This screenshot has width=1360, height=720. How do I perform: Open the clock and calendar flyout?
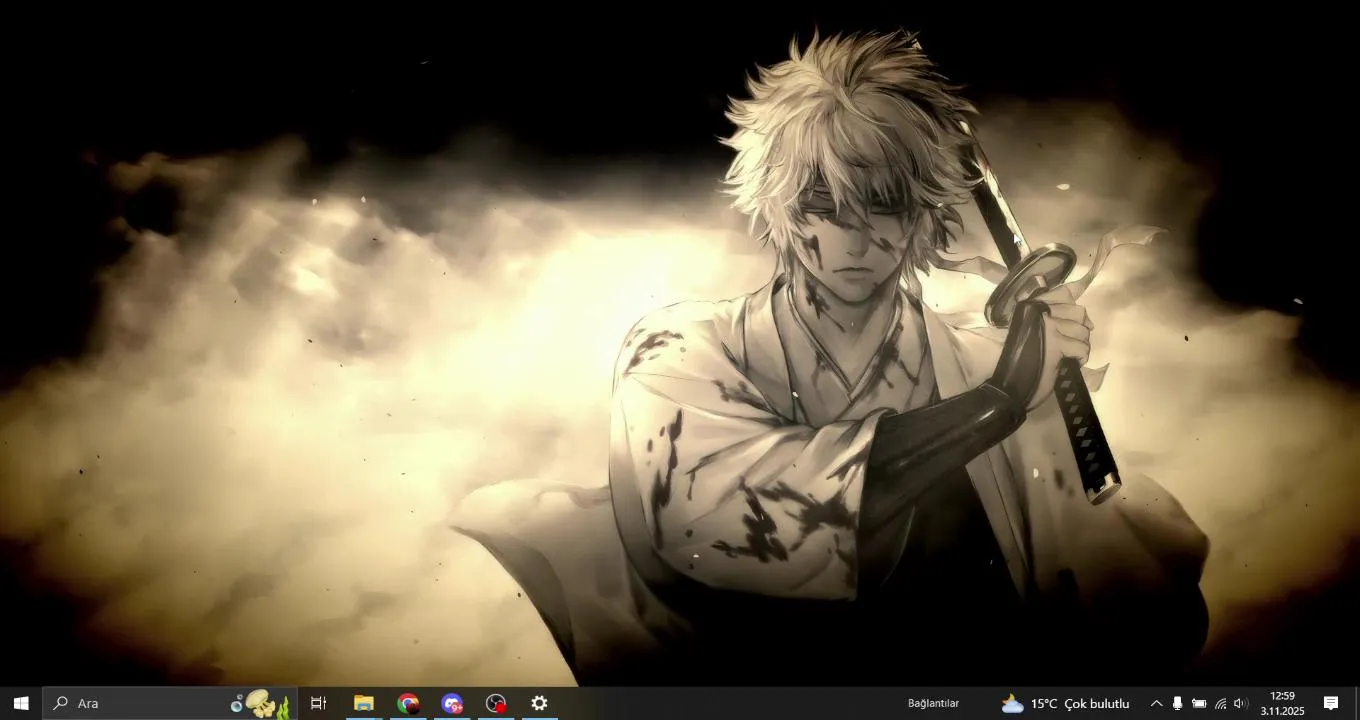pos(1282,703)
